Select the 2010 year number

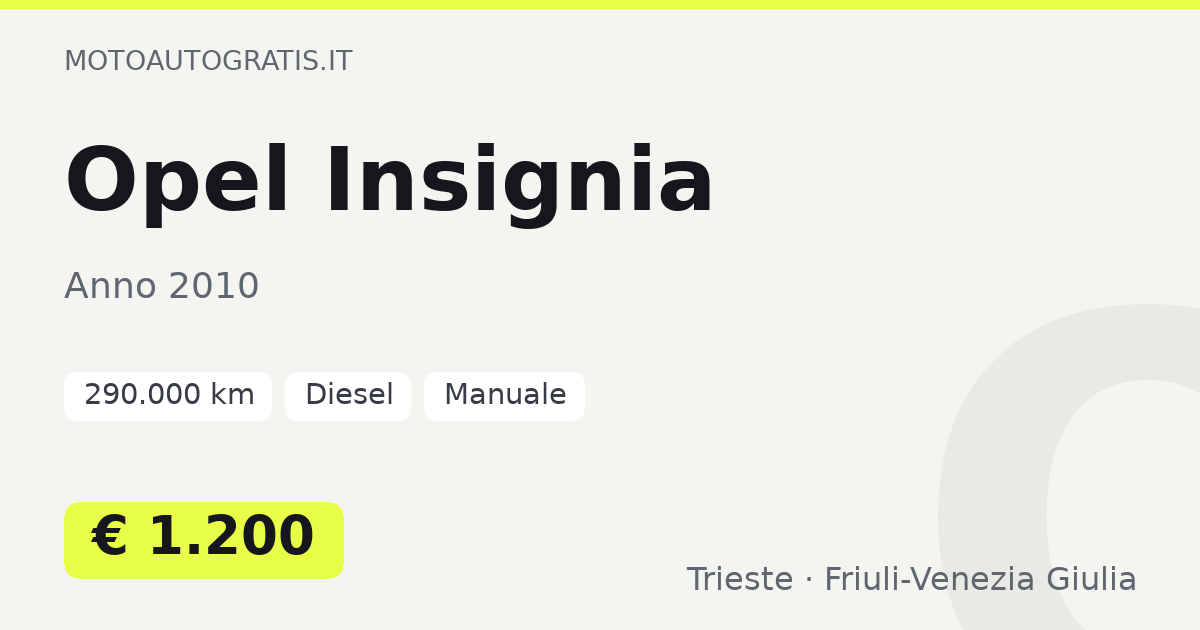tap(214, 287)
